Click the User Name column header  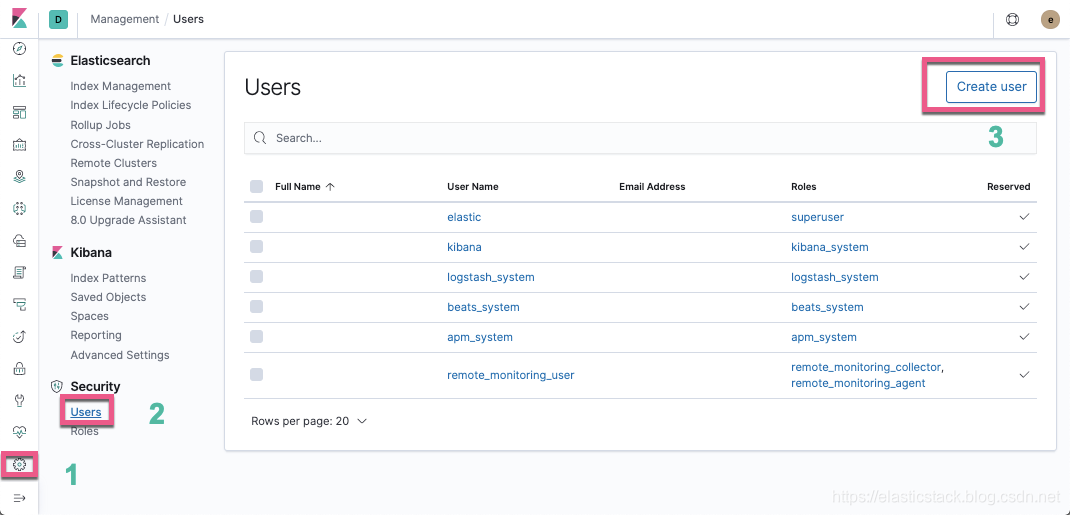[473, 186]
